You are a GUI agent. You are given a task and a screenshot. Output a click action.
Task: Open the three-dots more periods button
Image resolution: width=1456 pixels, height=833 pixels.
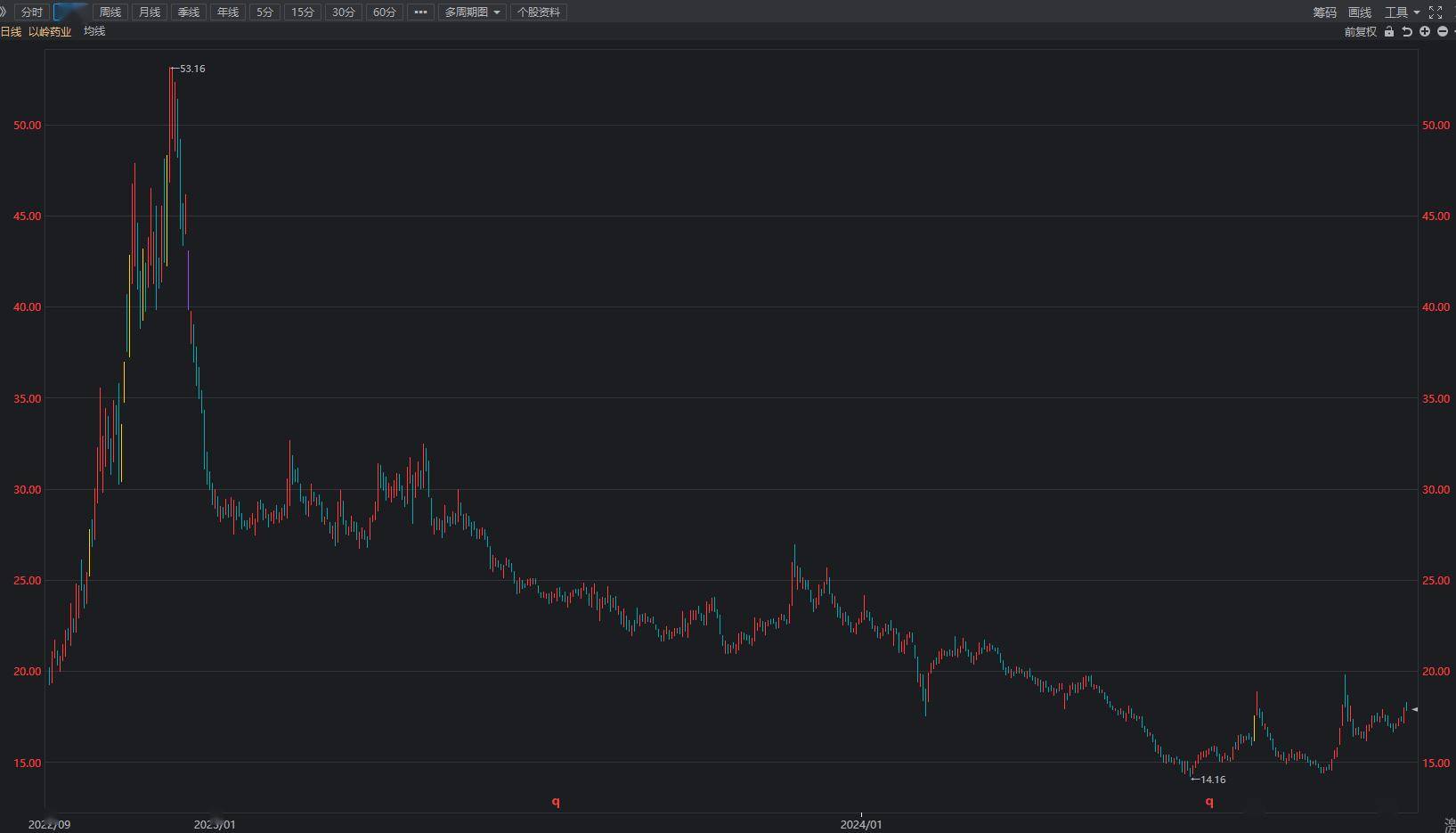pos(420,12)
